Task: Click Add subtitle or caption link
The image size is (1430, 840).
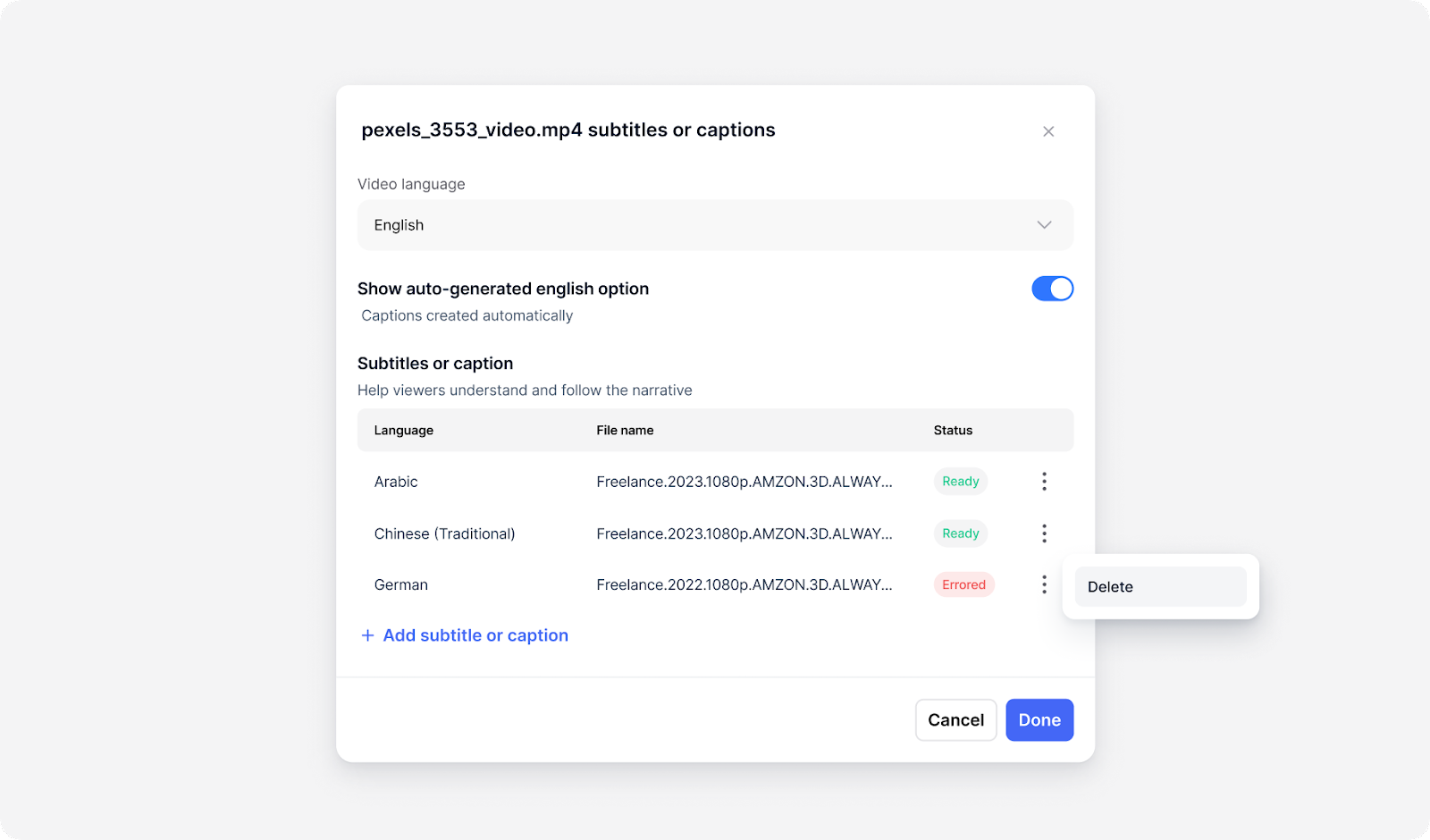Action: (x=475, y=635)
